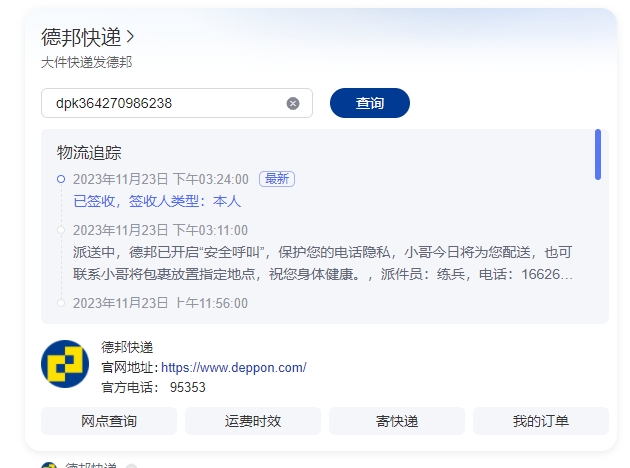Select the 上午11:56:00 timeline entry marker
The height and width of the screenshot is (468, 630).
[61, 303]
